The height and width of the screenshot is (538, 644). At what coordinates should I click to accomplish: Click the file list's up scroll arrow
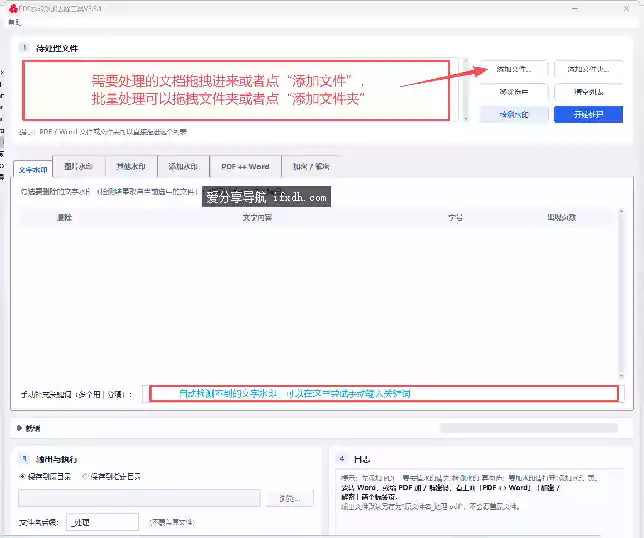click(465, 62)
